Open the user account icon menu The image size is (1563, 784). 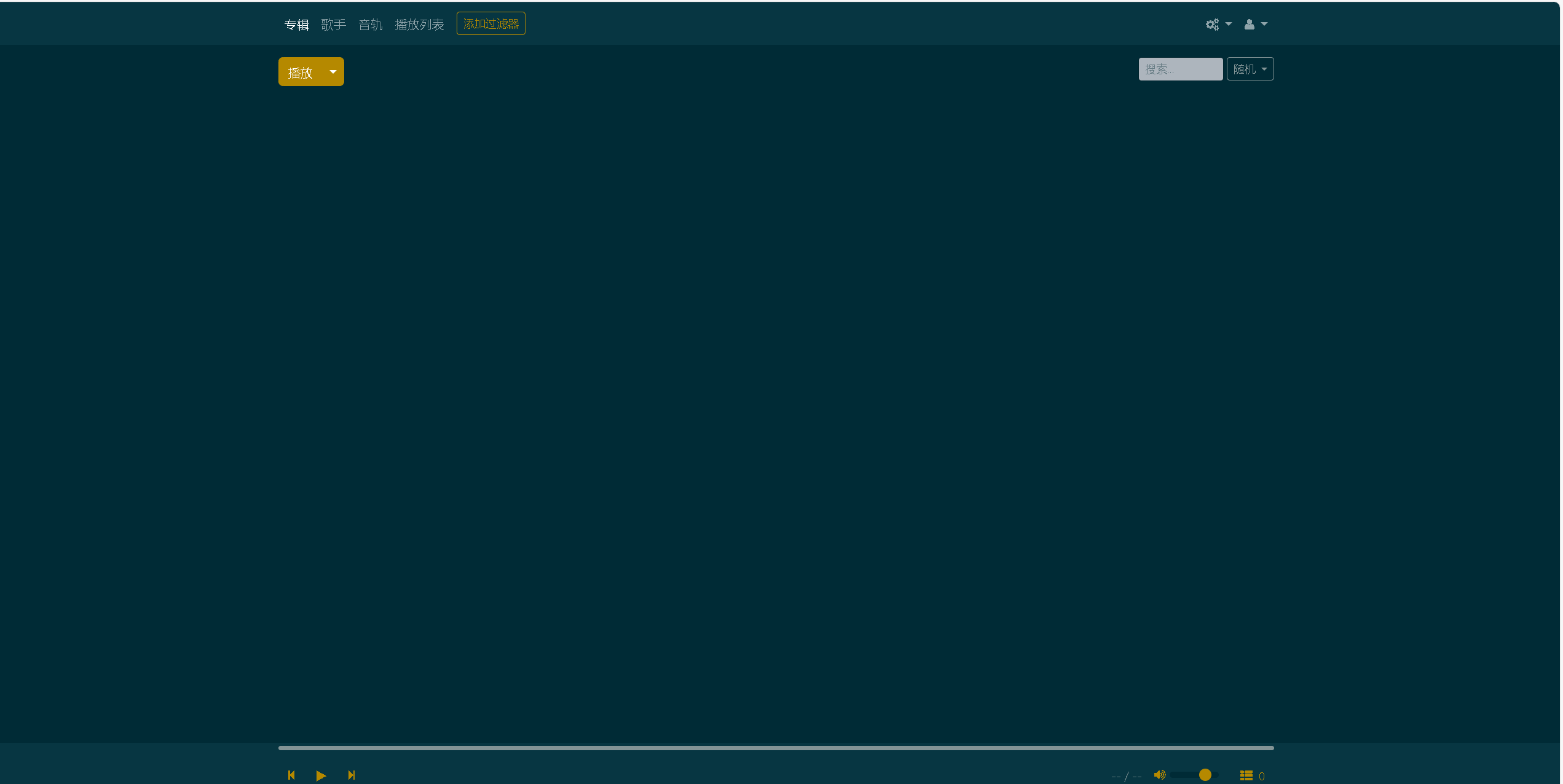tap(1250, 25)
